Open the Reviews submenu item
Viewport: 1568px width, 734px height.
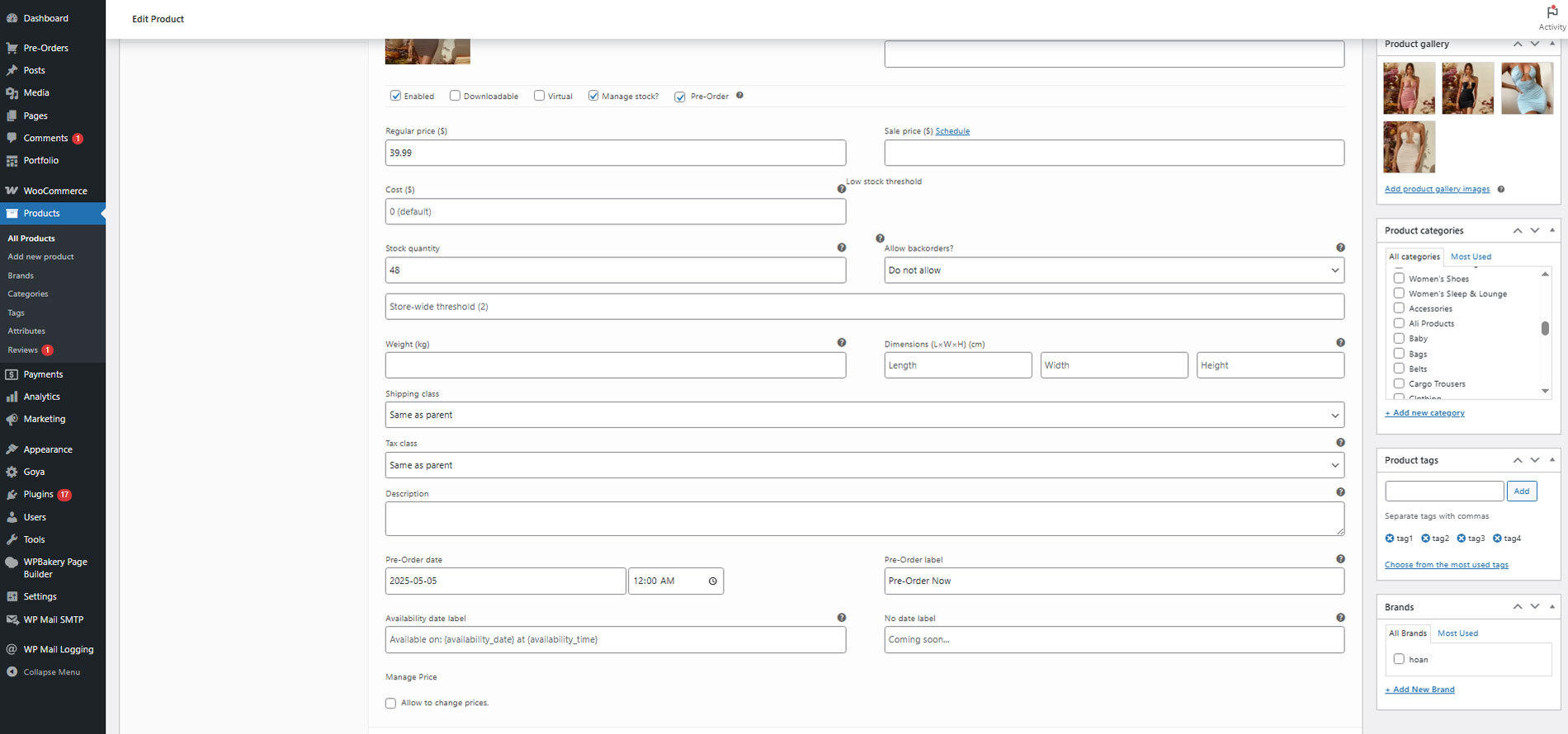point(22,351)
